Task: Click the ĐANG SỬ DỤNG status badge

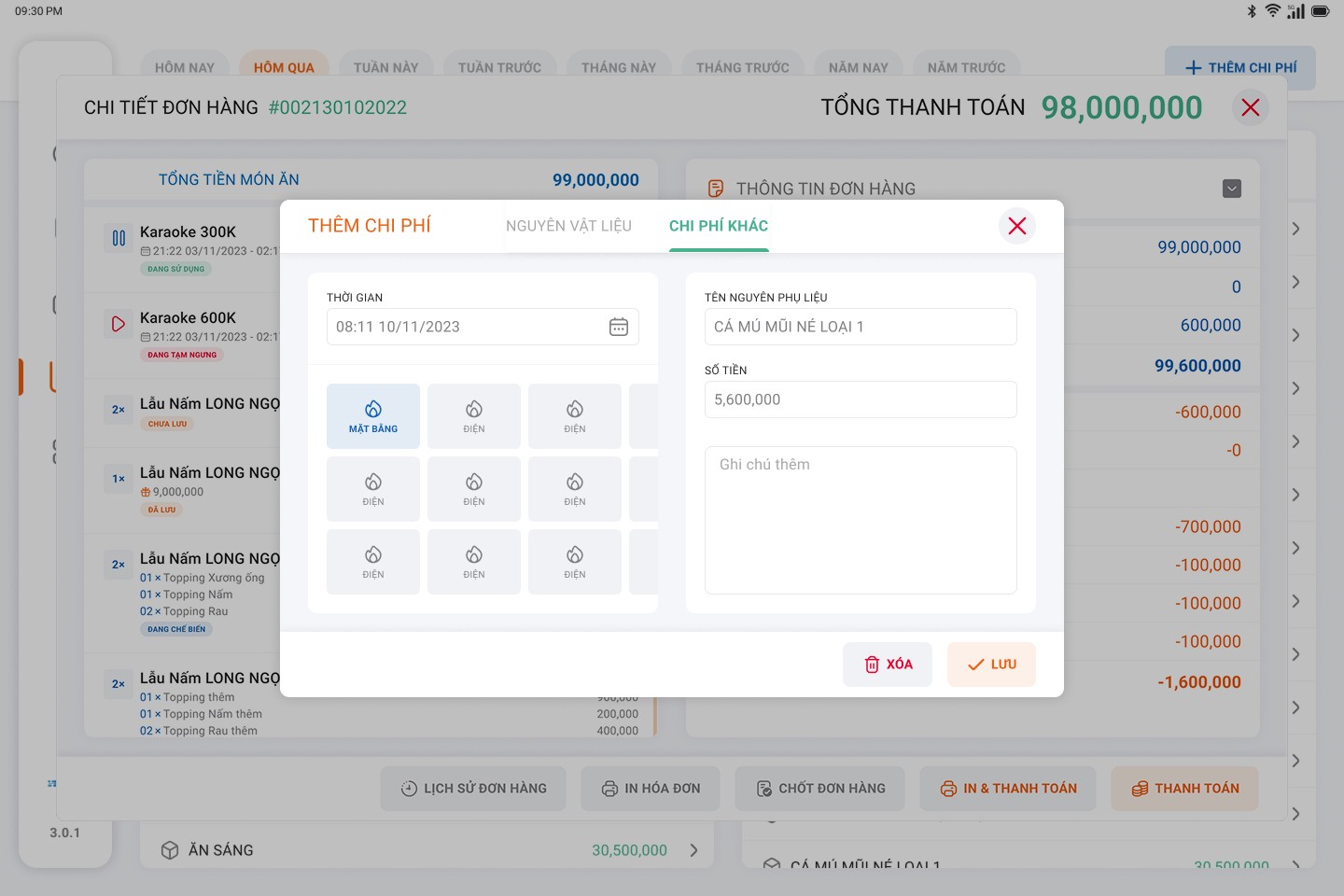Action: (175, 269)
